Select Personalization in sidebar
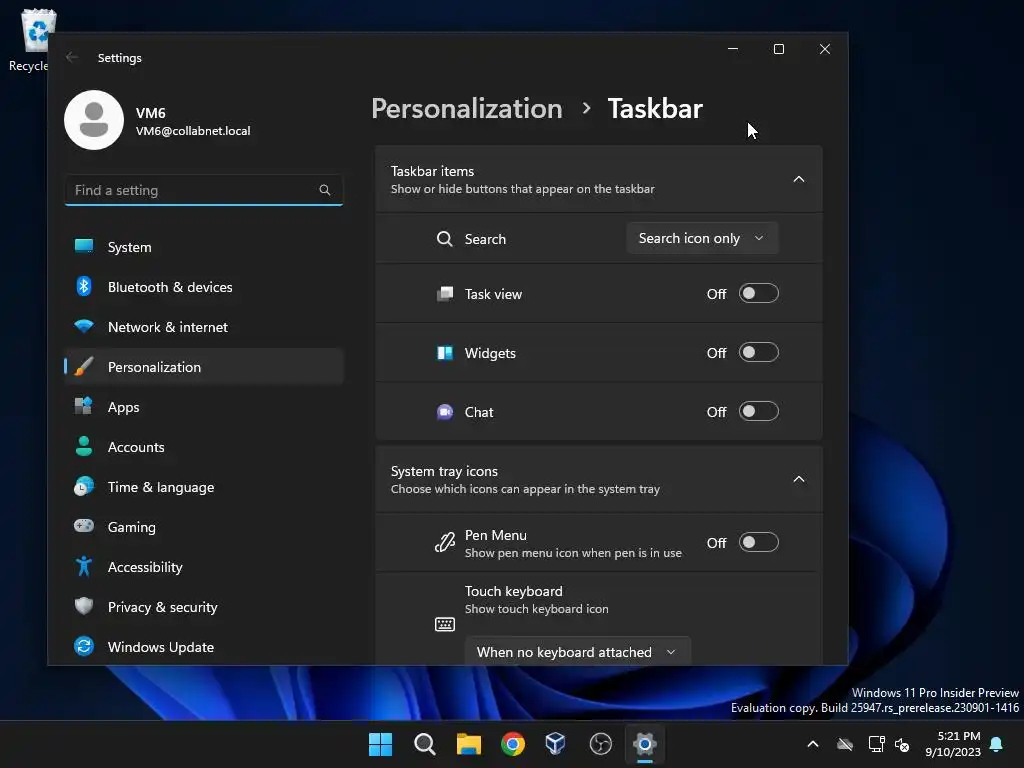 point(204,367)
